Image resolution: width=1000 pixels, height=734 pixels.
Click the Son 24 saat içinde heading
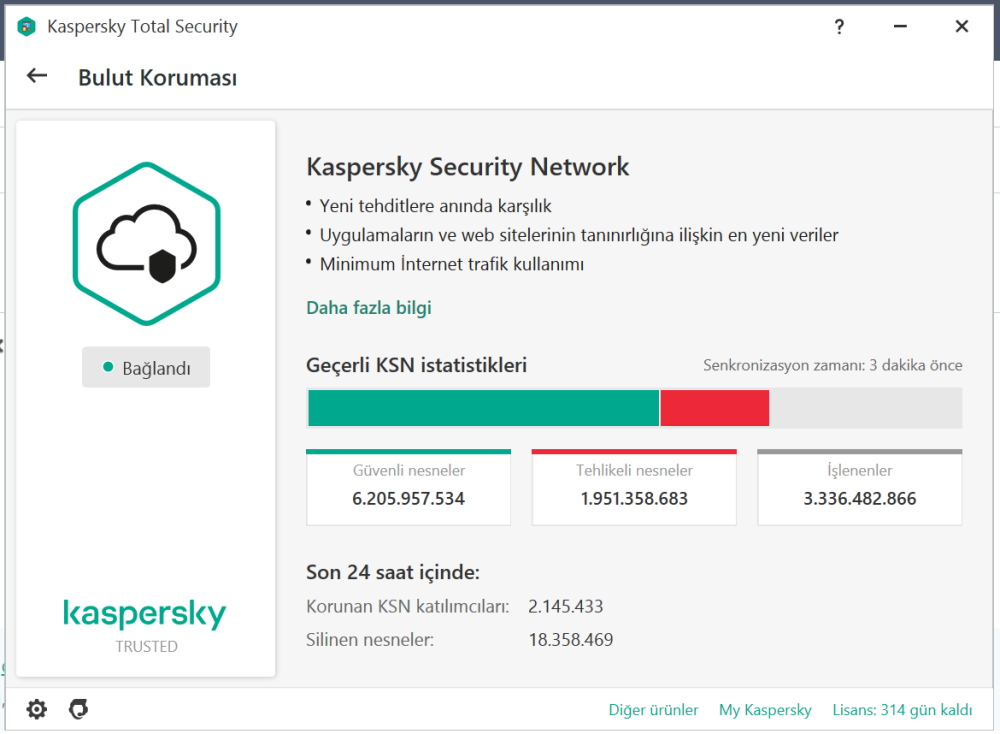tap(393, 572)
